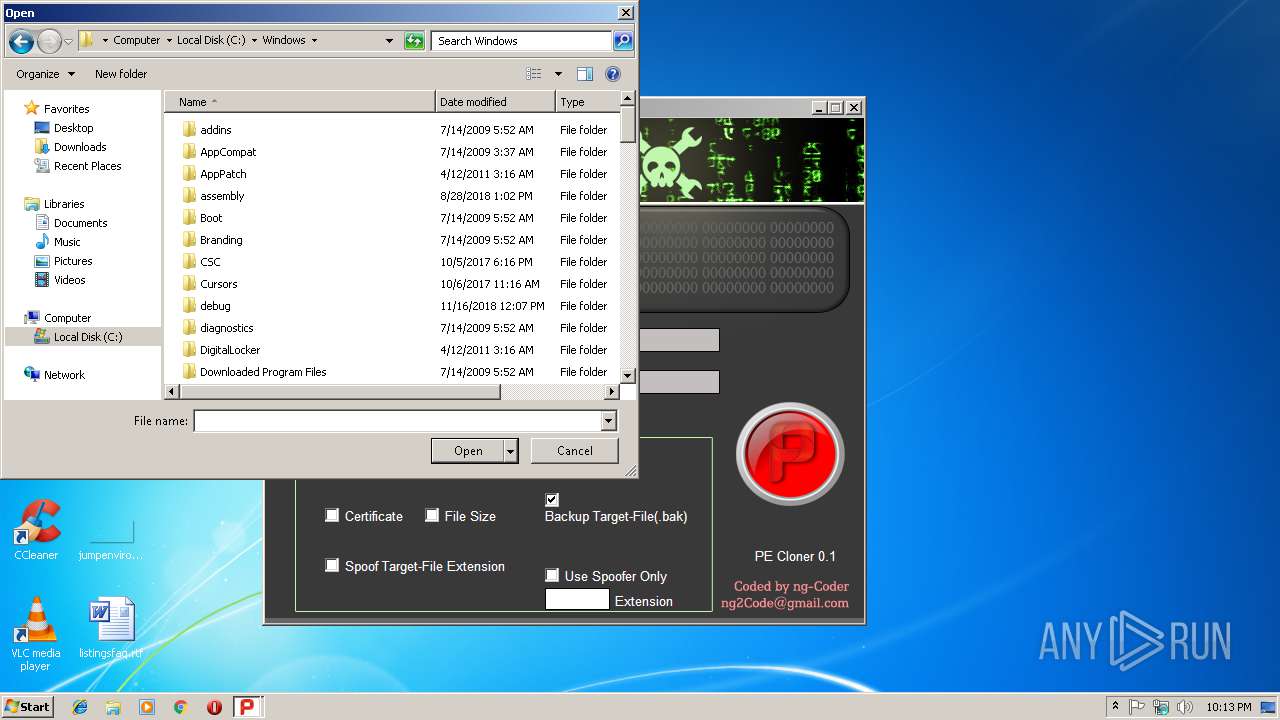Uncheck Backup Target-File(.bak) checkbox
The height and width of the screenshot is (720, 1280).
point(552,499)
